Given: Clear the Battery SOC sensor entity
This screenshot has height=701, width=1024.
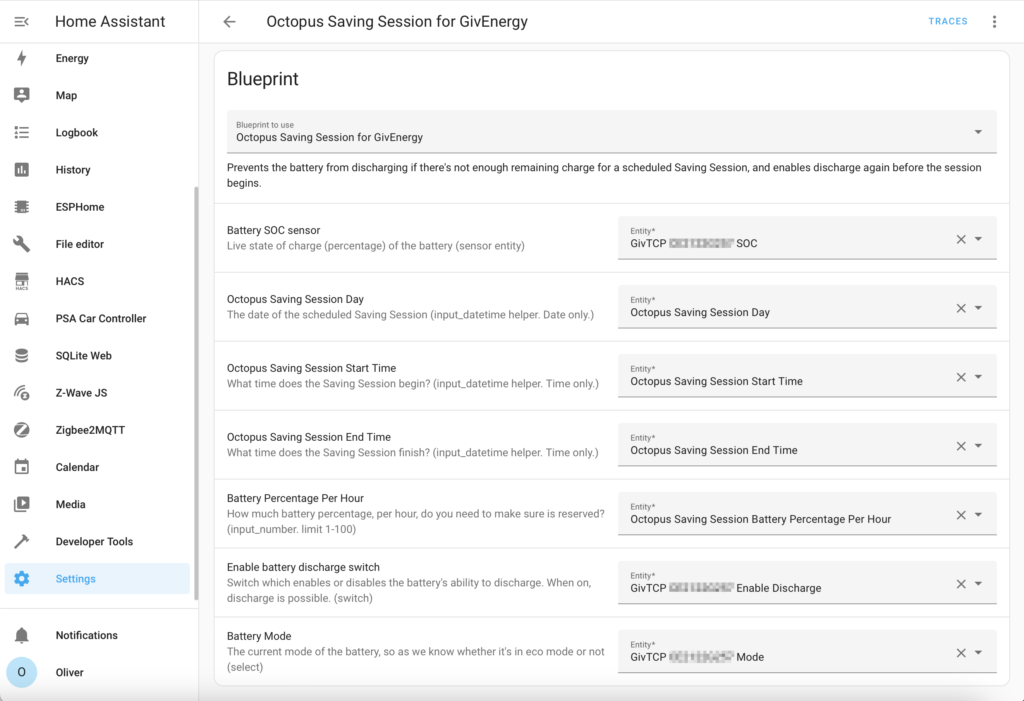Looking at the screenshot, I should pyautogui.click(x=961, y=239).
